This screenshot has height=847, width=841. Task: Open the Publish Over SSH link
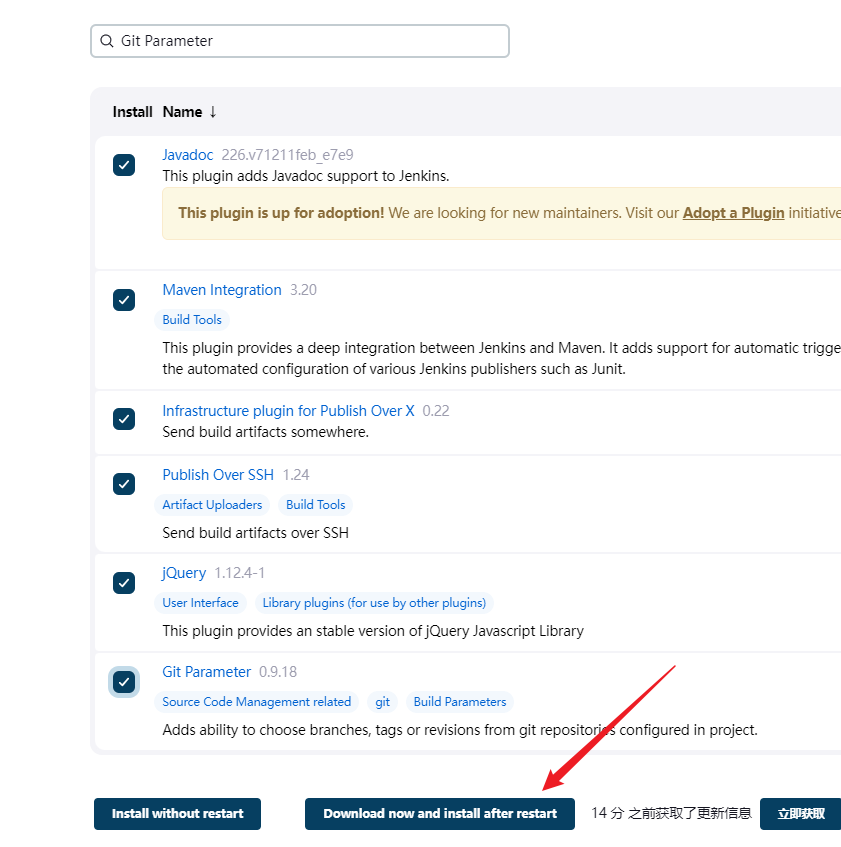click(218, 475)
